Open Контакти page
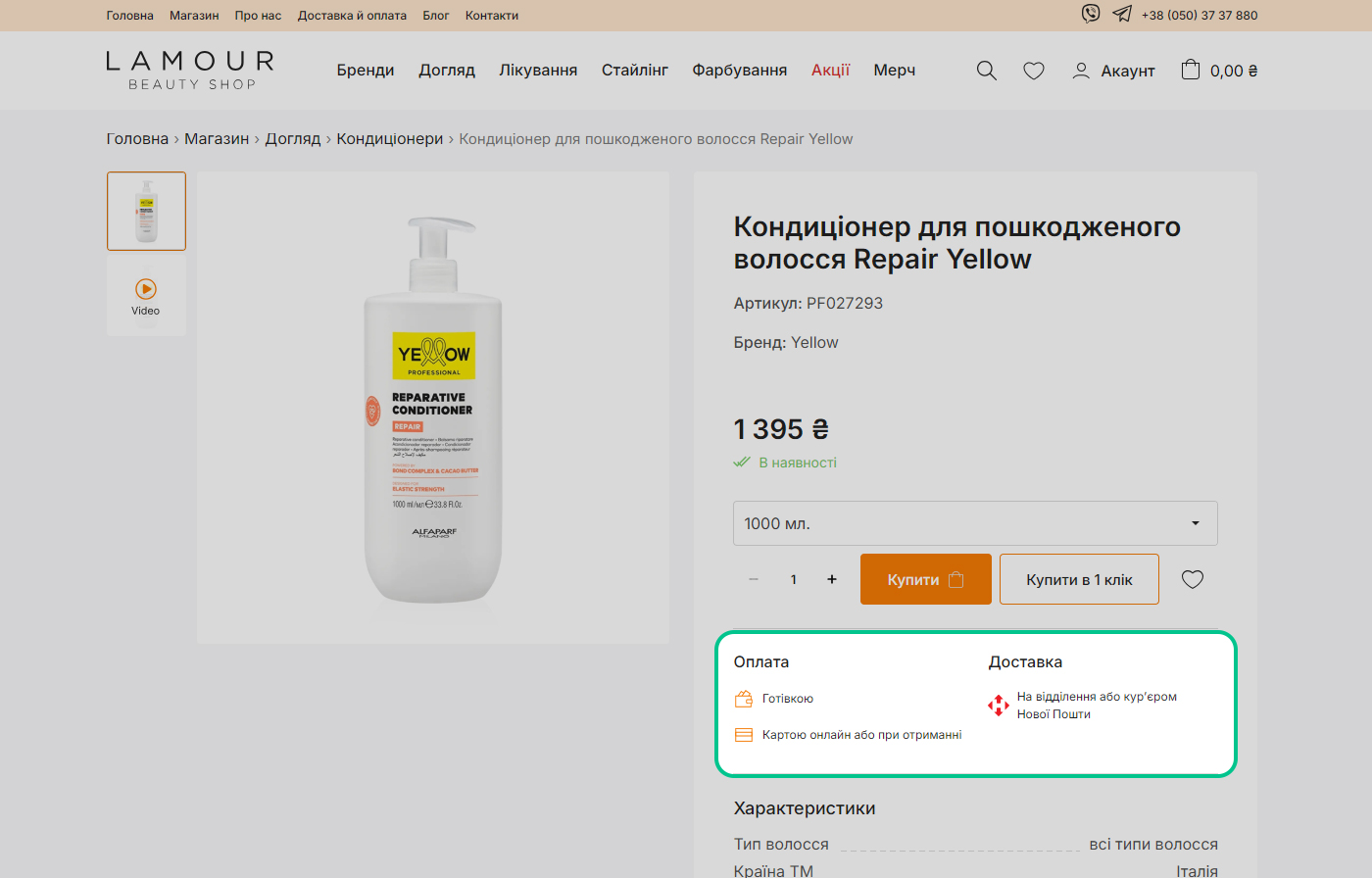 pyautogui.click(x=492, y=16)
